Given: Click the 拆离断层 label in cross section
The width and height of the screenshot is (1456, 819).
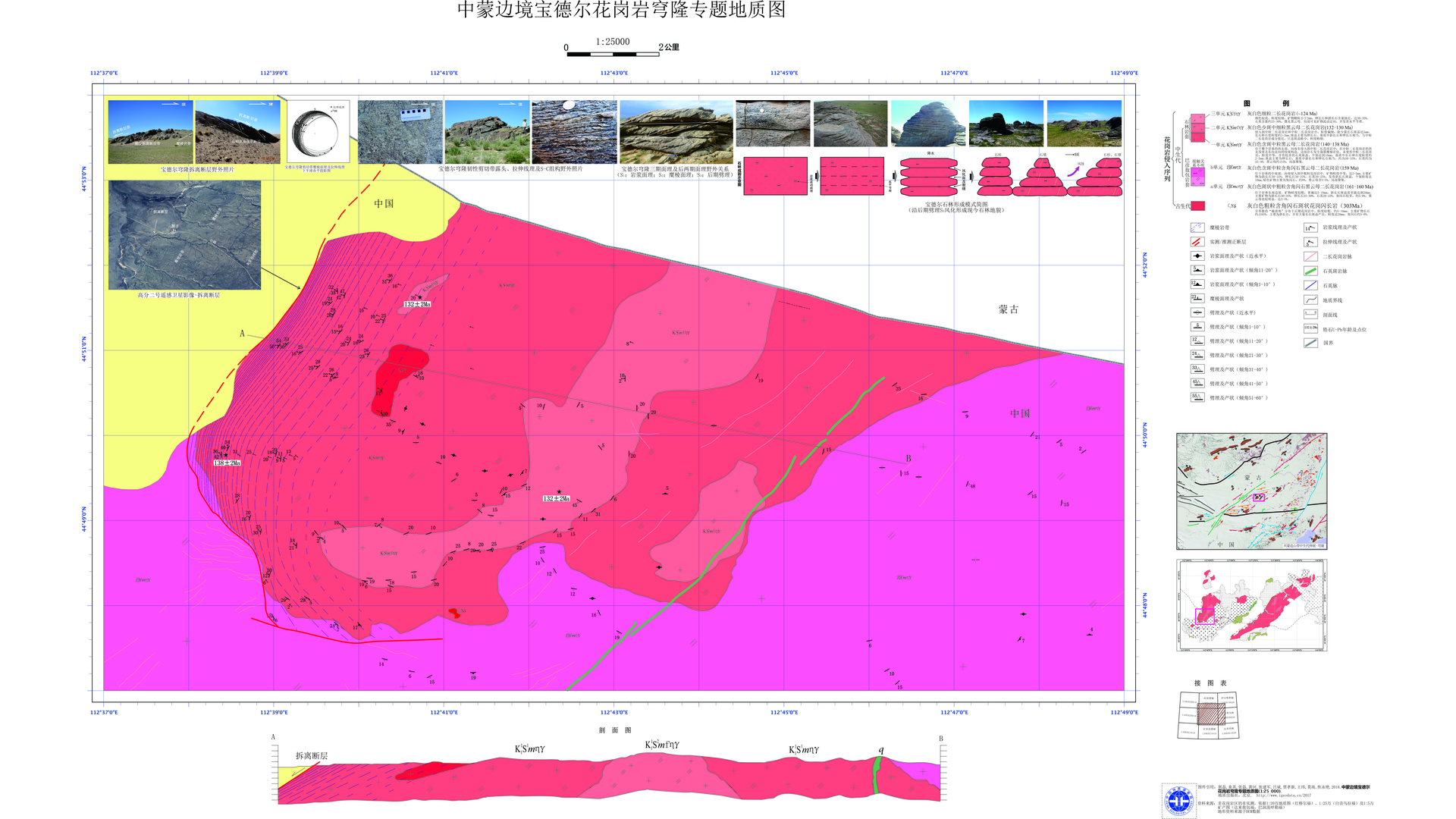Looking at the screenshot, I should (x=312, y=756).
